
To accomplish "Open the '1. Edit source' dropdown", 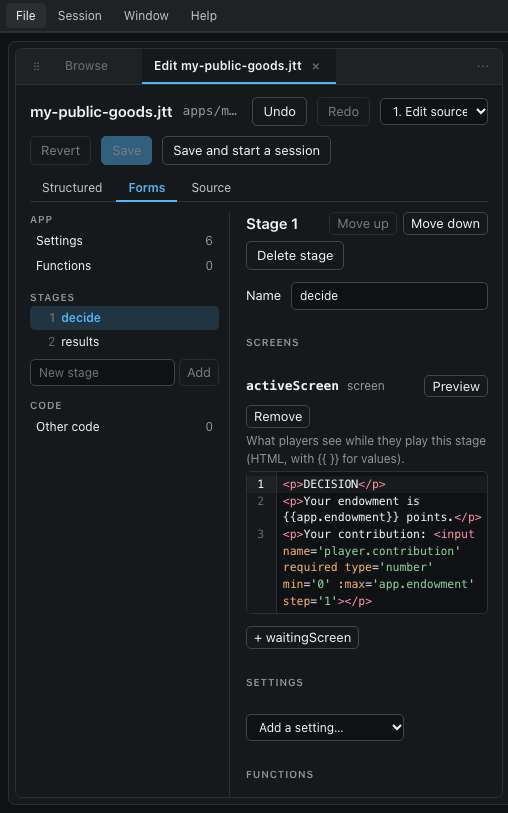I will pos(434,111).
